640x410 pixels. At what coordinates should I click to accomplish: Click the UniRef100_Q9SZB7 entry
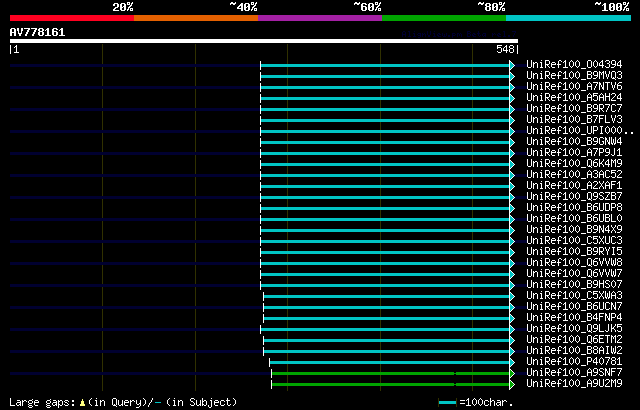pos(574,197)
